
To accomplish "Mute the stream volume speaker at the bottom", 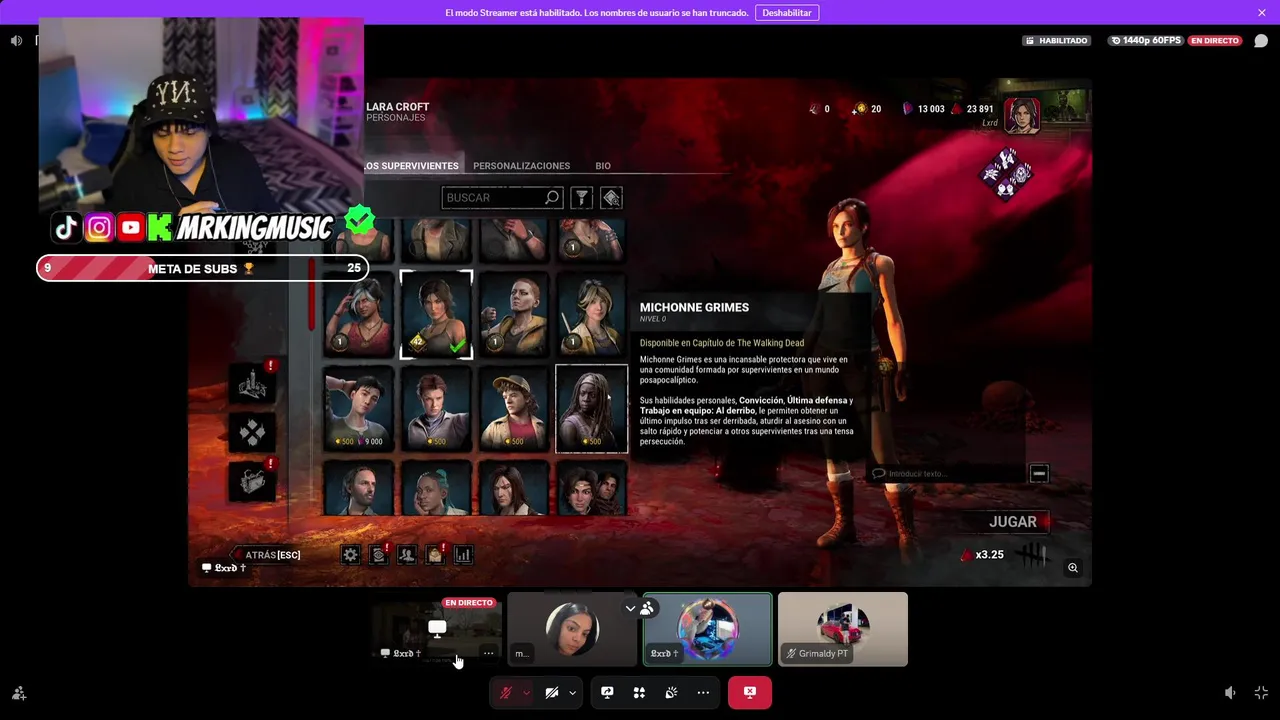I will pyautogui.click(x=1231, y=693).
